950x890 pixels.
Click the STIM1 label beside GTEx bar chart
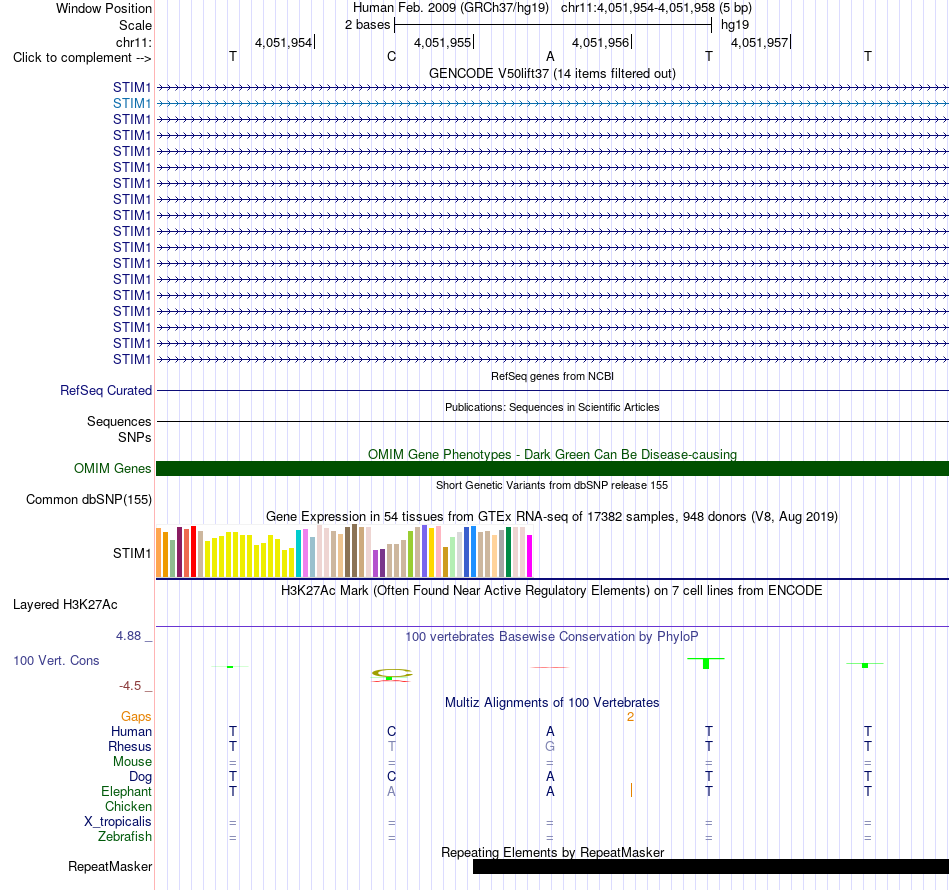click(x=131, y=553)
